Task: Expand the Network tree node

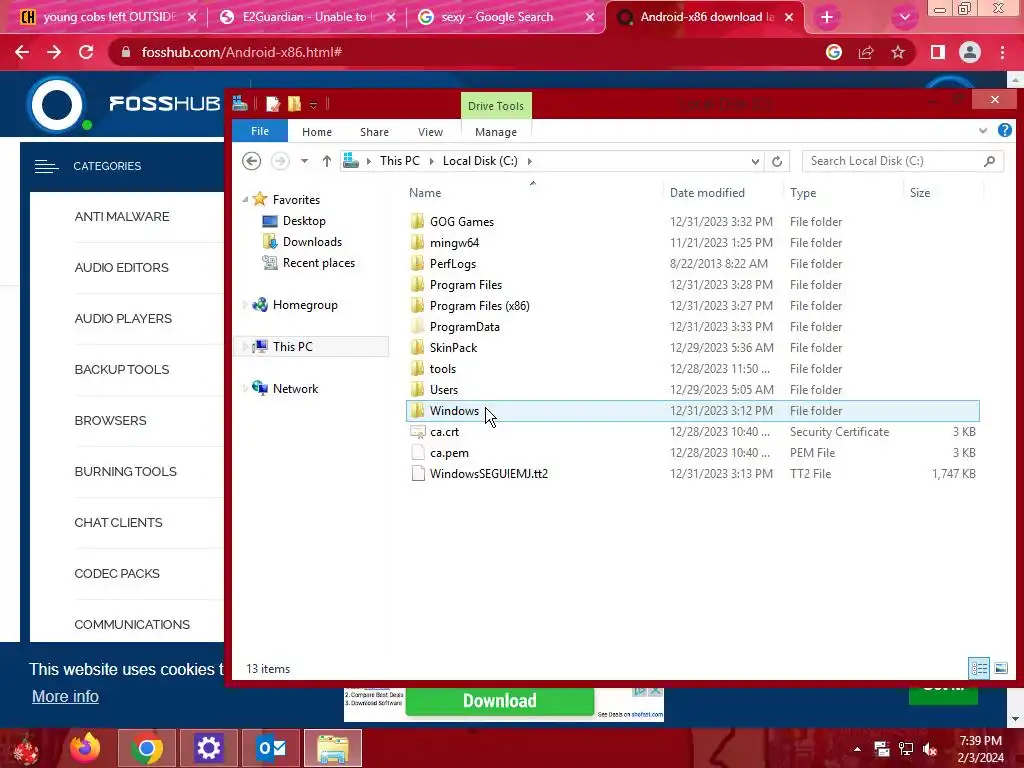Action: point(245,389)
